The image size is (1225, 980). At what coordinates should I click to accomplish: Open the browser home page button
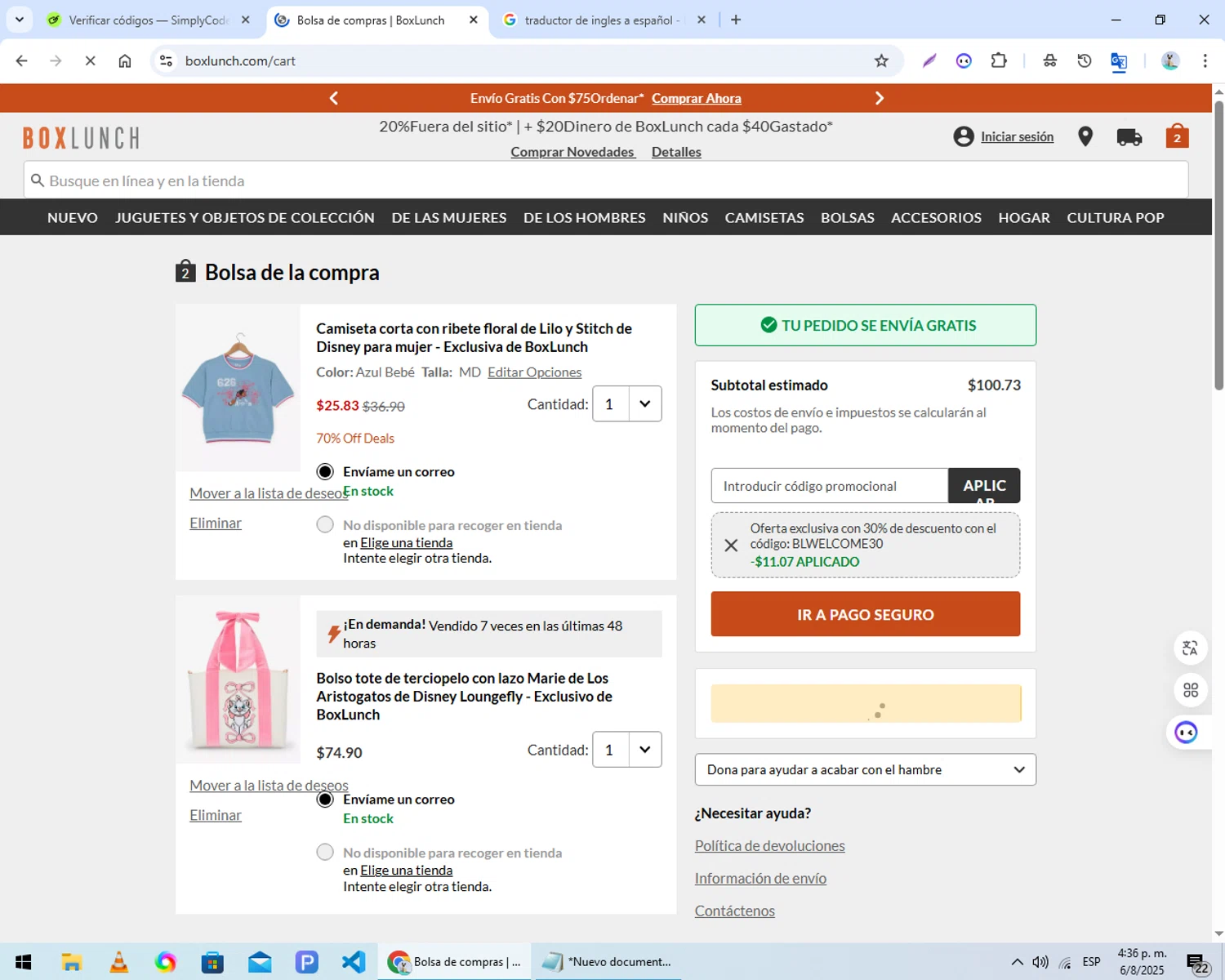click(x=125, y=60)
